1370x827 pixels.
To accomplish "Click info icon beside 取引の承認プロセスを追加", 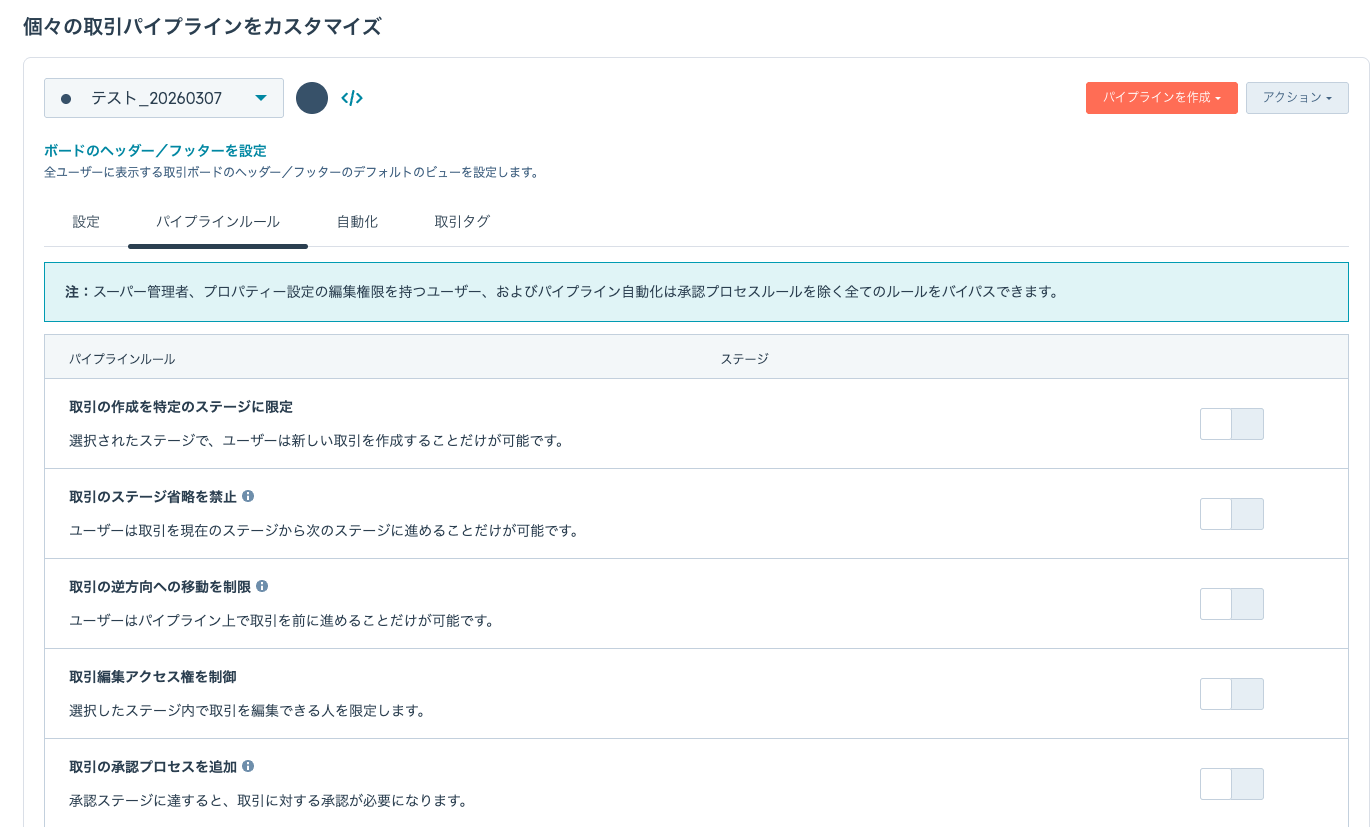I will (x=248, y=766).
